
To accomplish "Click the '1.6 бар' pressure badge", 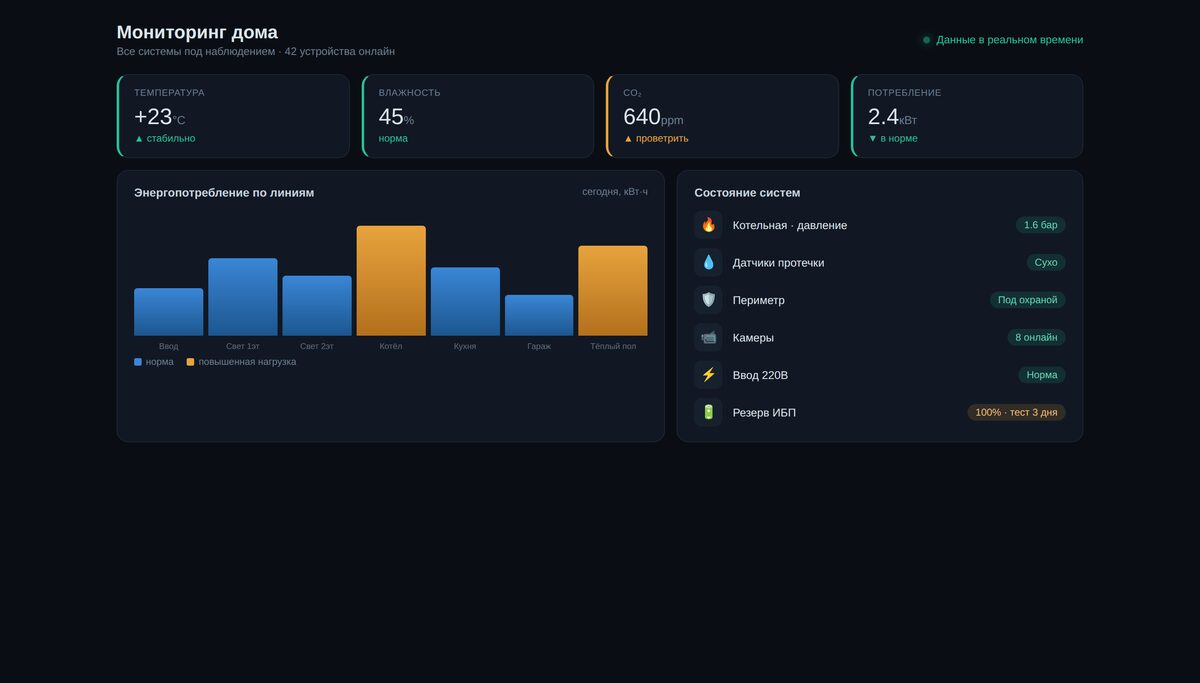I will pos(1040,225).
